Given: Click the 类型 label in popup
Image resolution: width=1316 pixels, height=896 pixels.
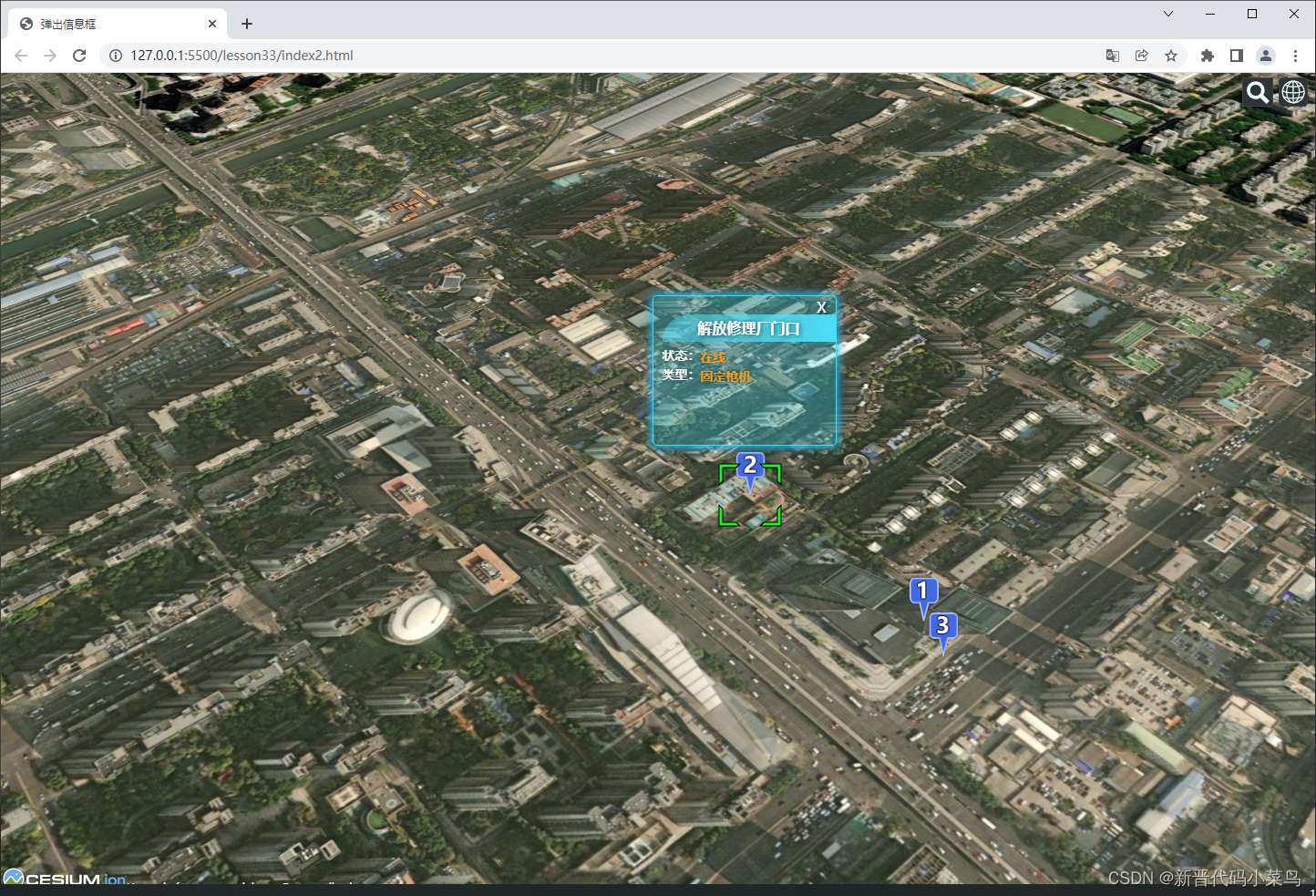Looking at the screenshot, I should coord(677,375).
